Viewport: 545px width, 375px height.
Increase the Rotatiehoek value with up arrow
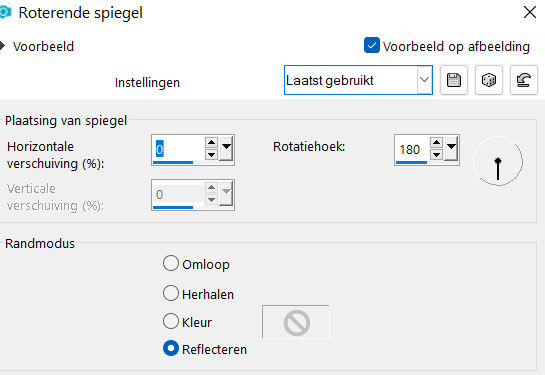(436, 142)
